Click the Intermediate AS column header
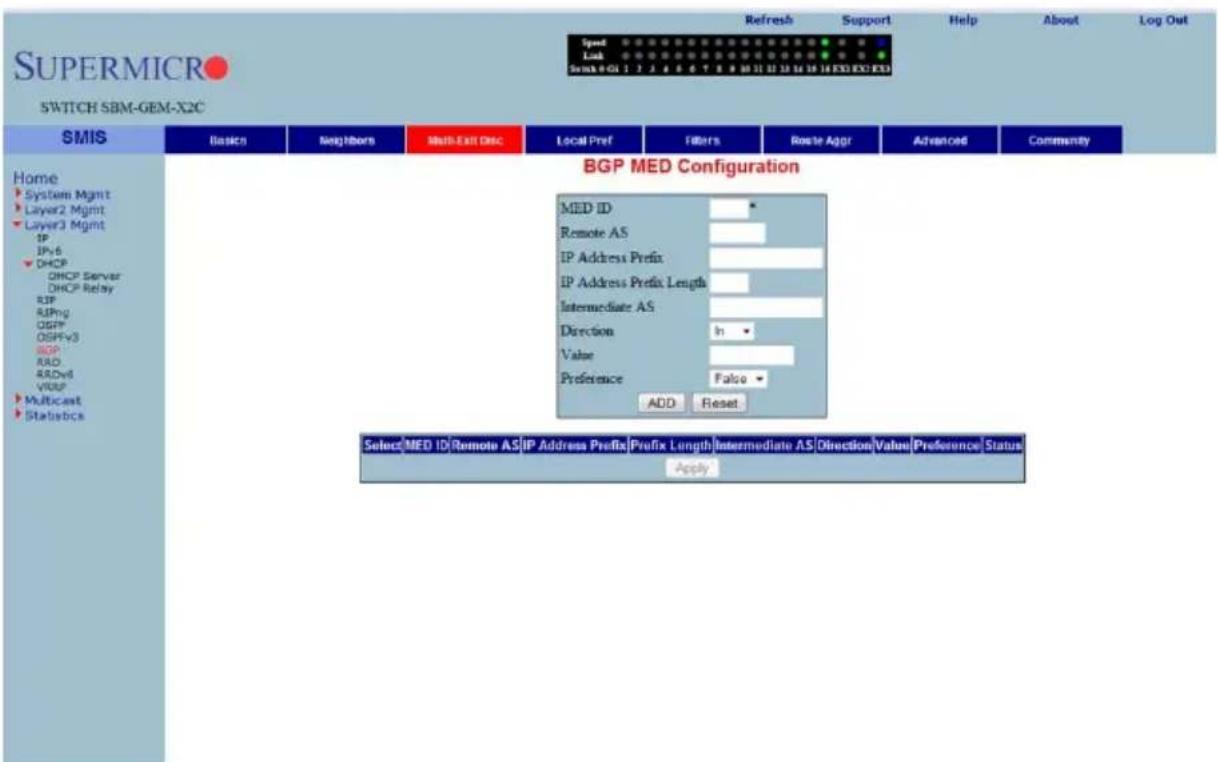Image resolution: width=1218 pixels, height=762 pixels. coord(764,444)
